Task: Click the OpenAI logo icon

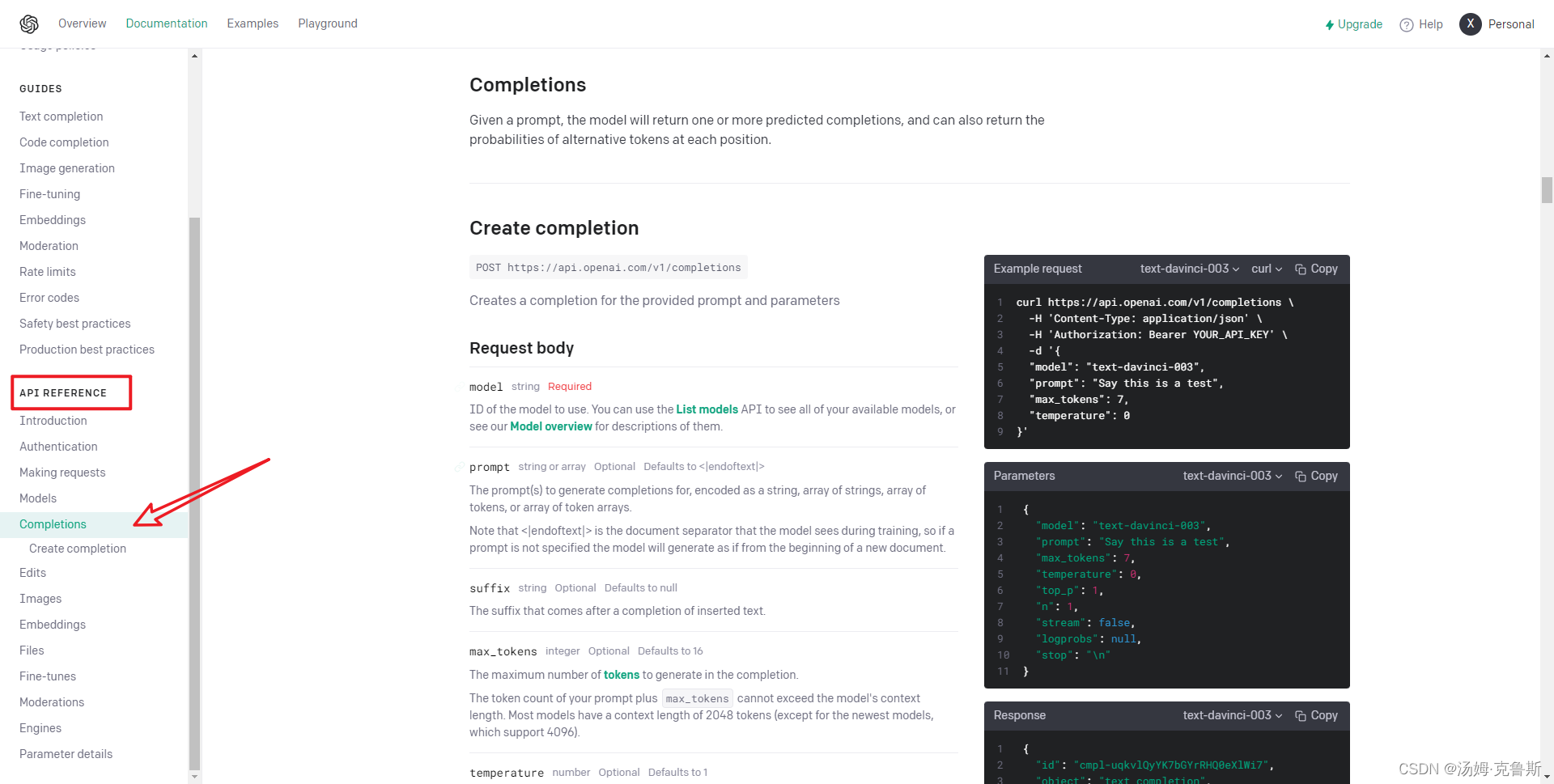Action: pyautogui.click(x=29, y=24)
